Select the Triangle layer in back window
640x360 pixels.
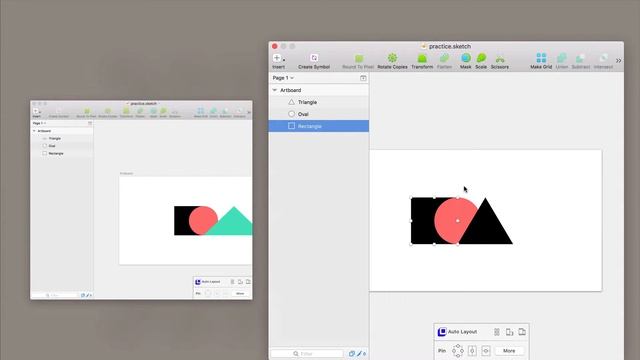click(62, 138)
